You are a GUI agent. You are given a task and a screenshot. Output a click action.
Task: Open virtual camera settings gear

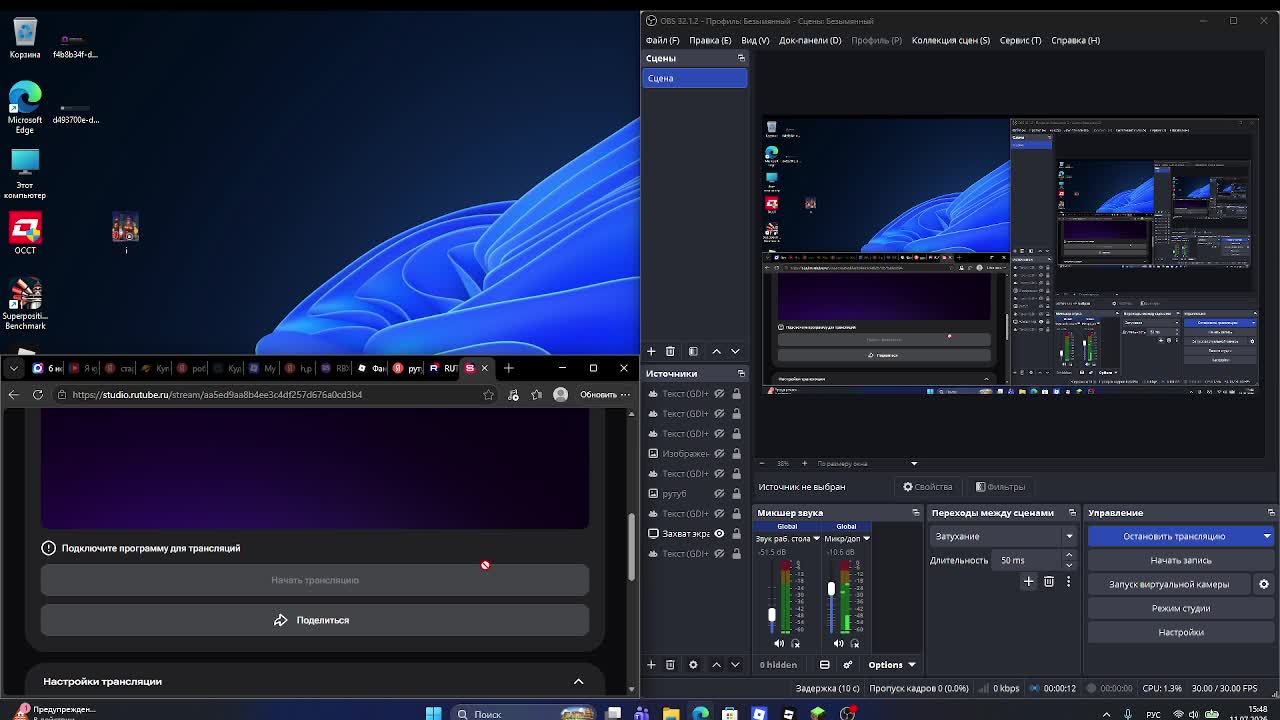click(x=1264, y=584)
